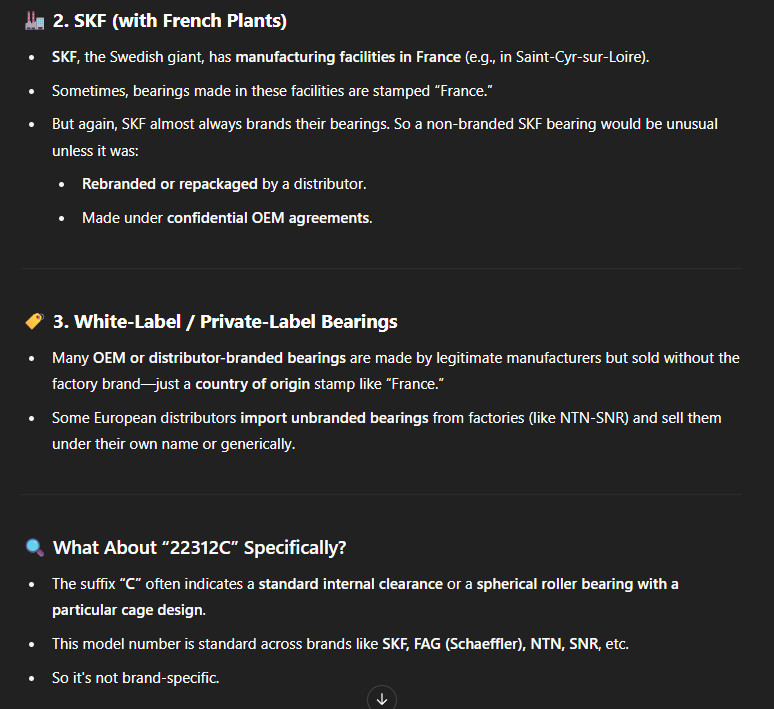
Task: Click the bold "OEM or distributor-branded bearings" text
Action: tap(220, 357)
